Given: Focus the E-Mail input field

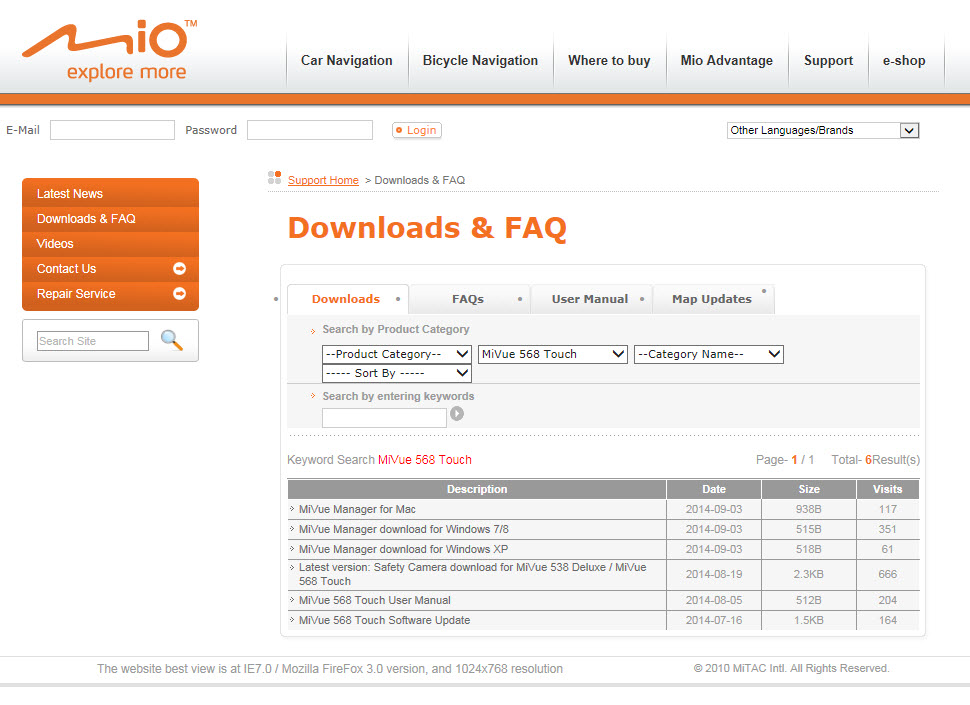Looking at the screenshot, I should [x=113, y=130].
